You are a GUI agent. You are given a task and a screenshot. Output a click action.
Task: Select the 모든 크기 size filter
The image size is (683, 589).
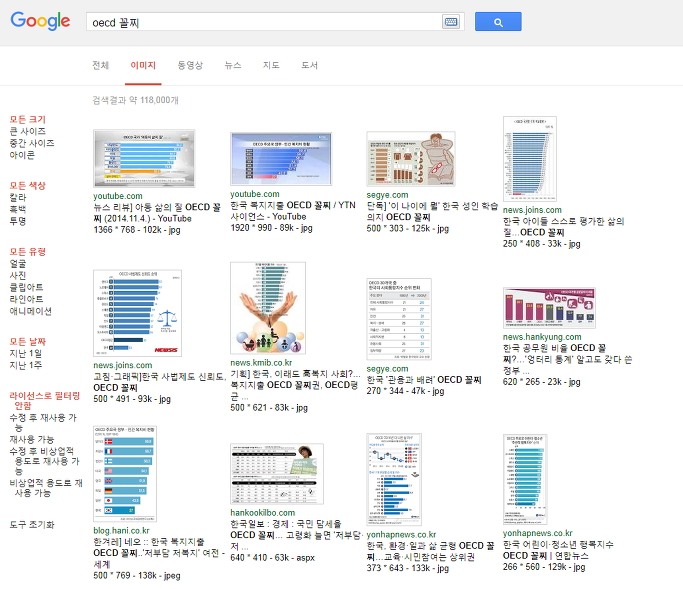coord(27,119)
